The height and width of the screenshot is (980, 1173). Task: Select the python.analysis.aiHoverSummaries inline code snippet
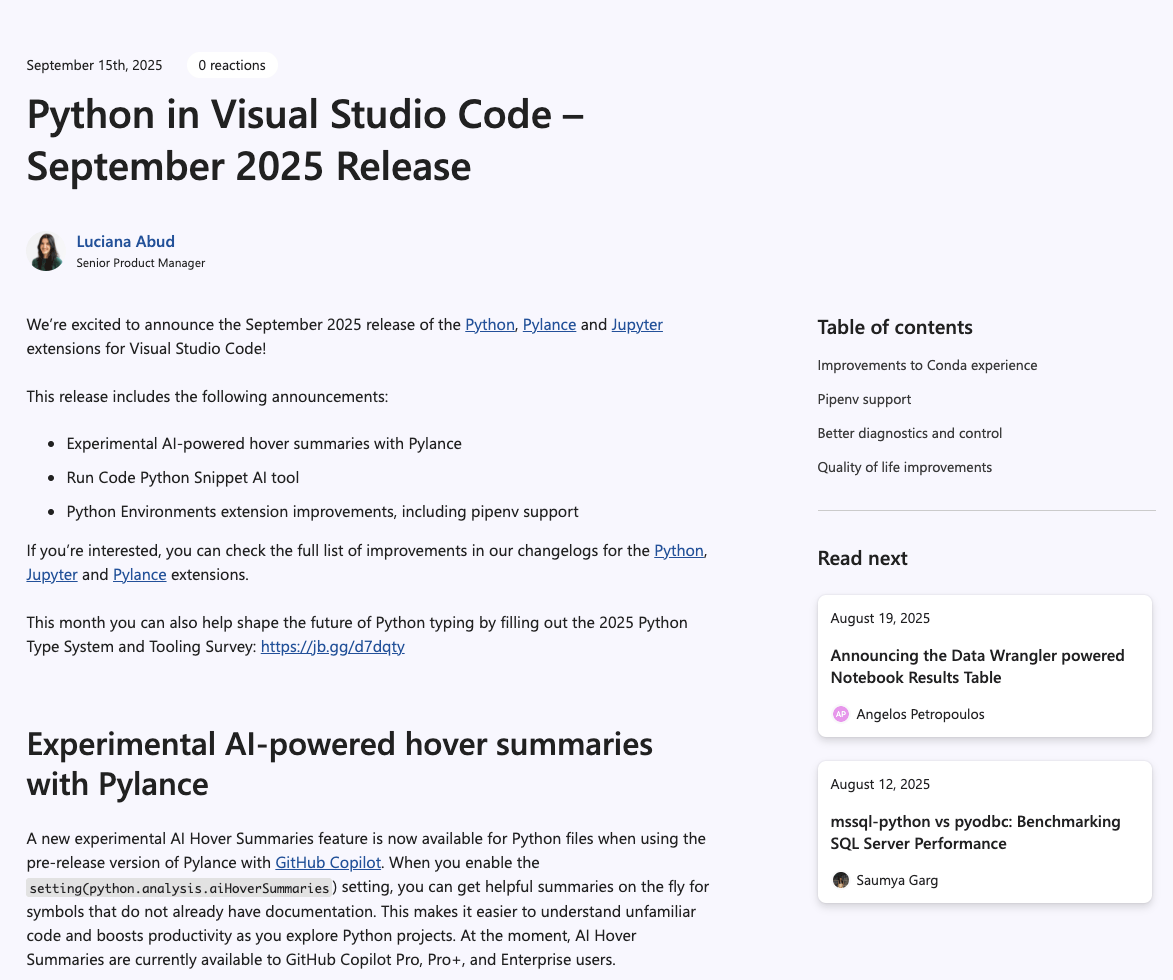coord(180,887)
